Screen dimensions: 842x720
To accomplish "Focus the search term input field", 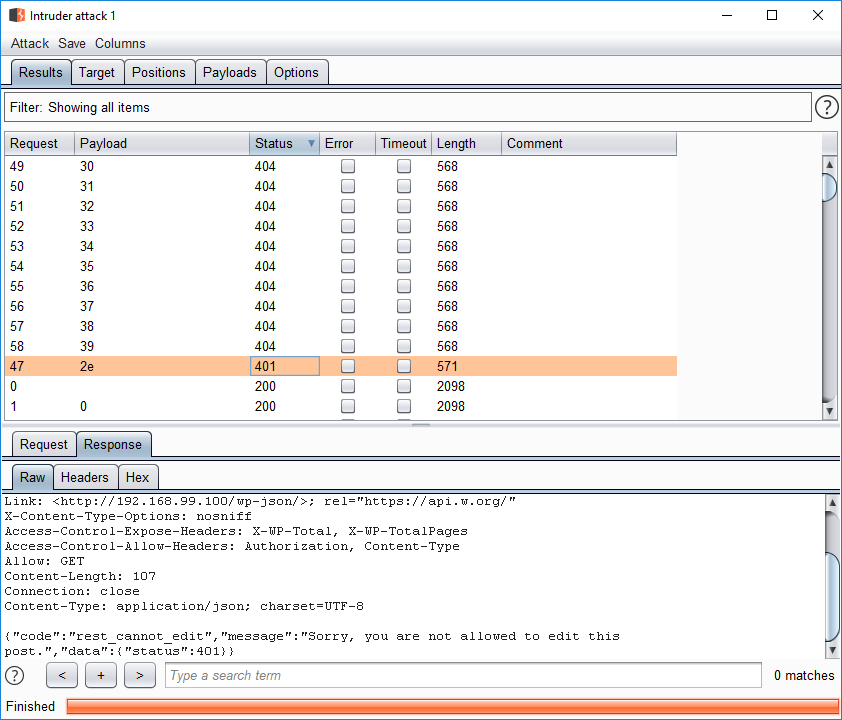I will (x=463, y=675).
